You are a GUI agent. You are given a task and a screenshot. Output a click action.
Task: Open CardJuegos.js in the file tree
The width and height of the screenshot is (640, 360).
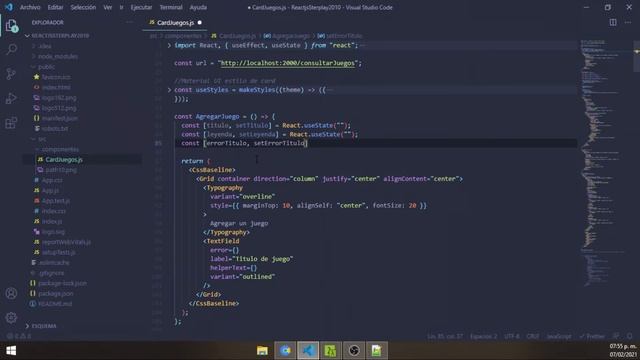coord(64,160)
